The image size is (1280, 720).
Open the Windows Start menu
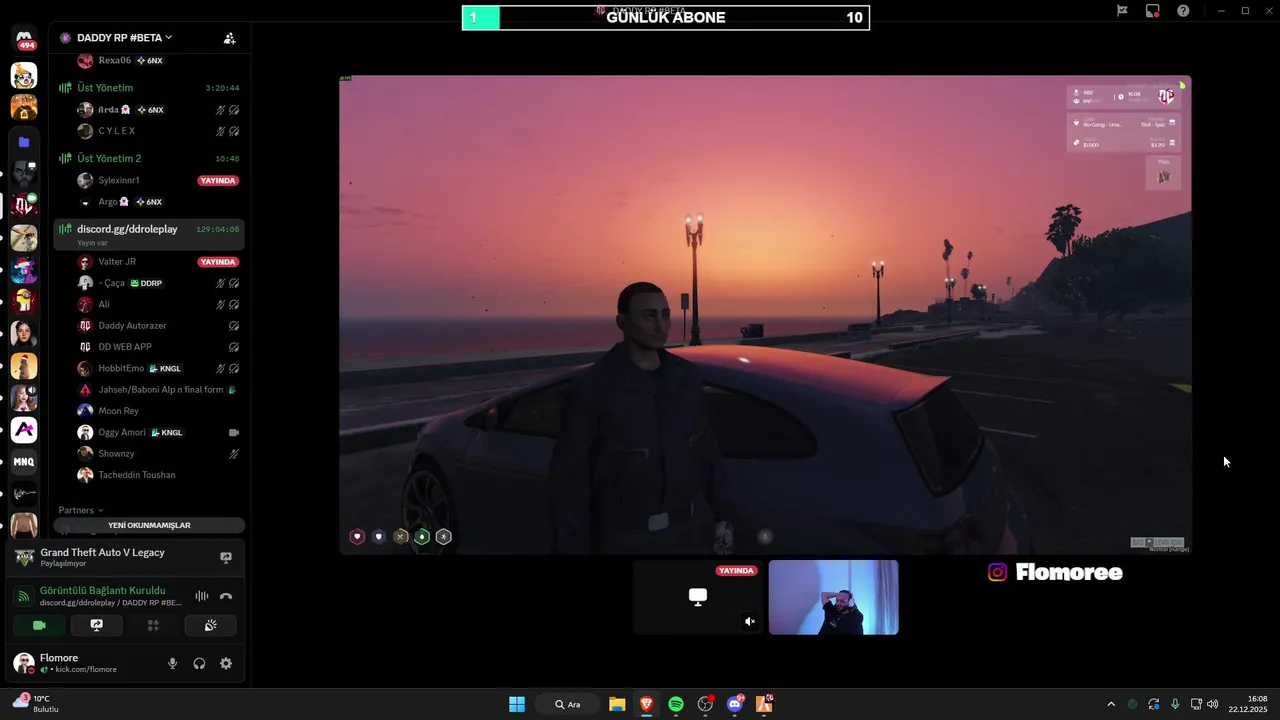click(517, 704)
